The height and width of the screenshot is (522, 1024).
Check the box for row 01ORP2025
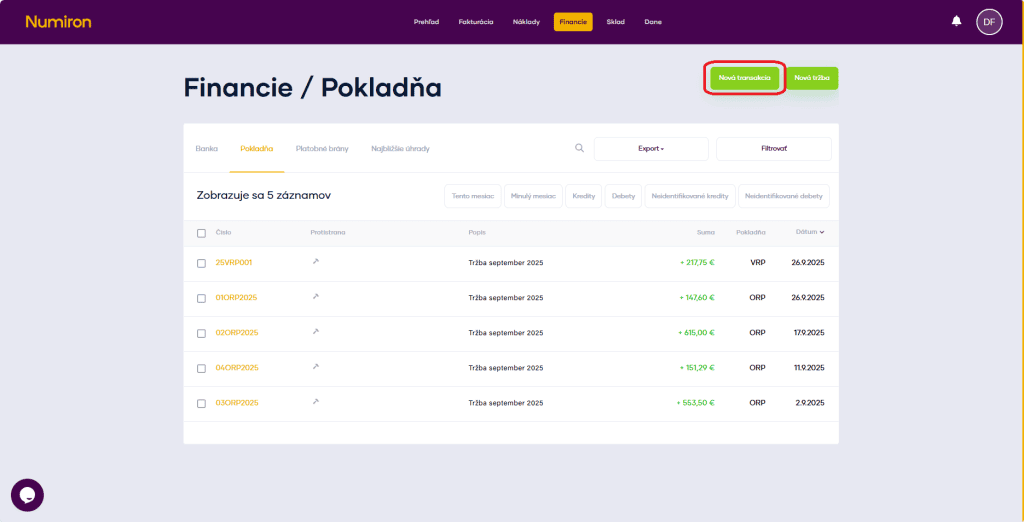[x=201, y=299]
